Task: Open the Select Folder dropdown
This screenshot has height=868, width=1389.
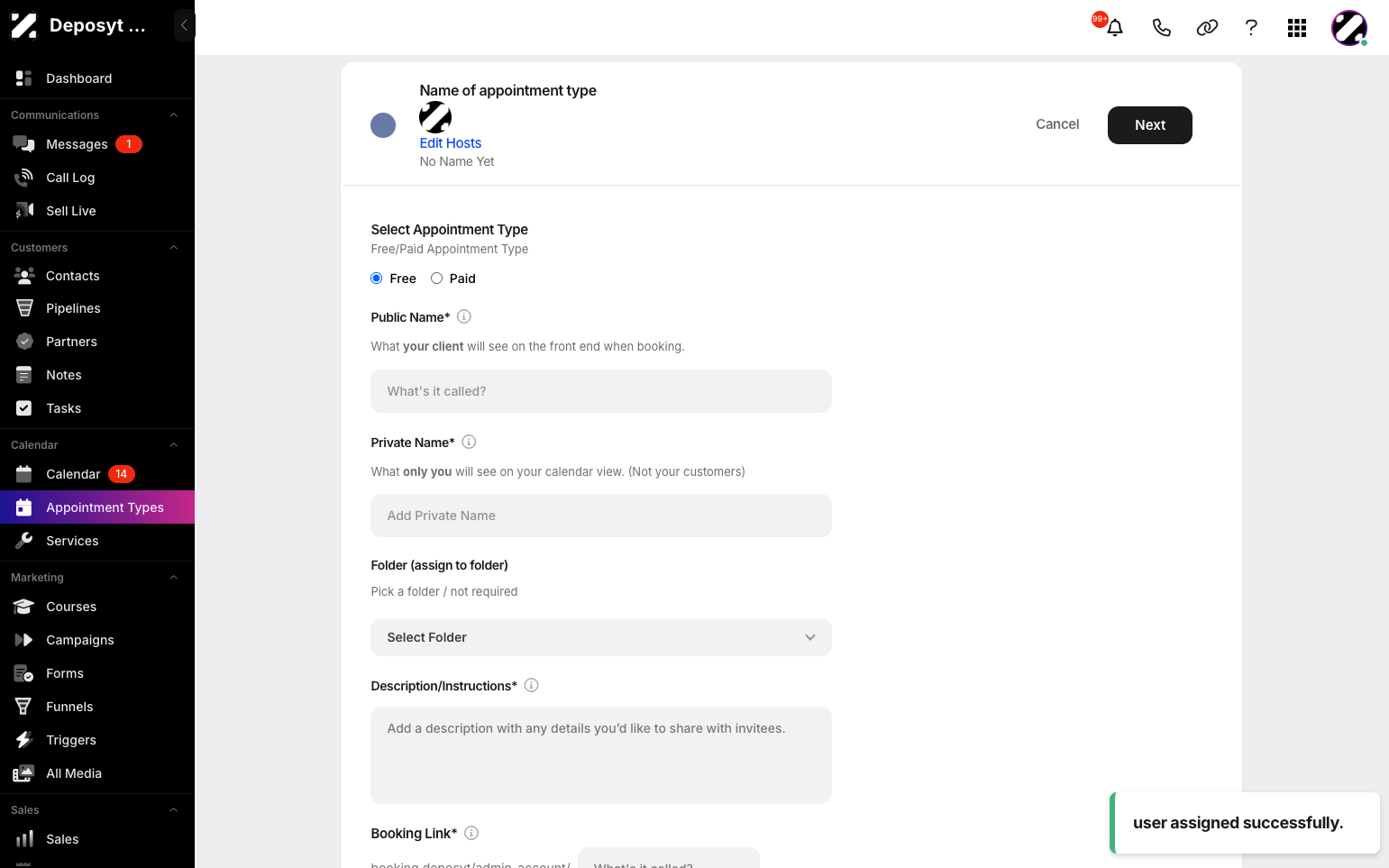Action: pyautogui.click(x=601, y=637)
